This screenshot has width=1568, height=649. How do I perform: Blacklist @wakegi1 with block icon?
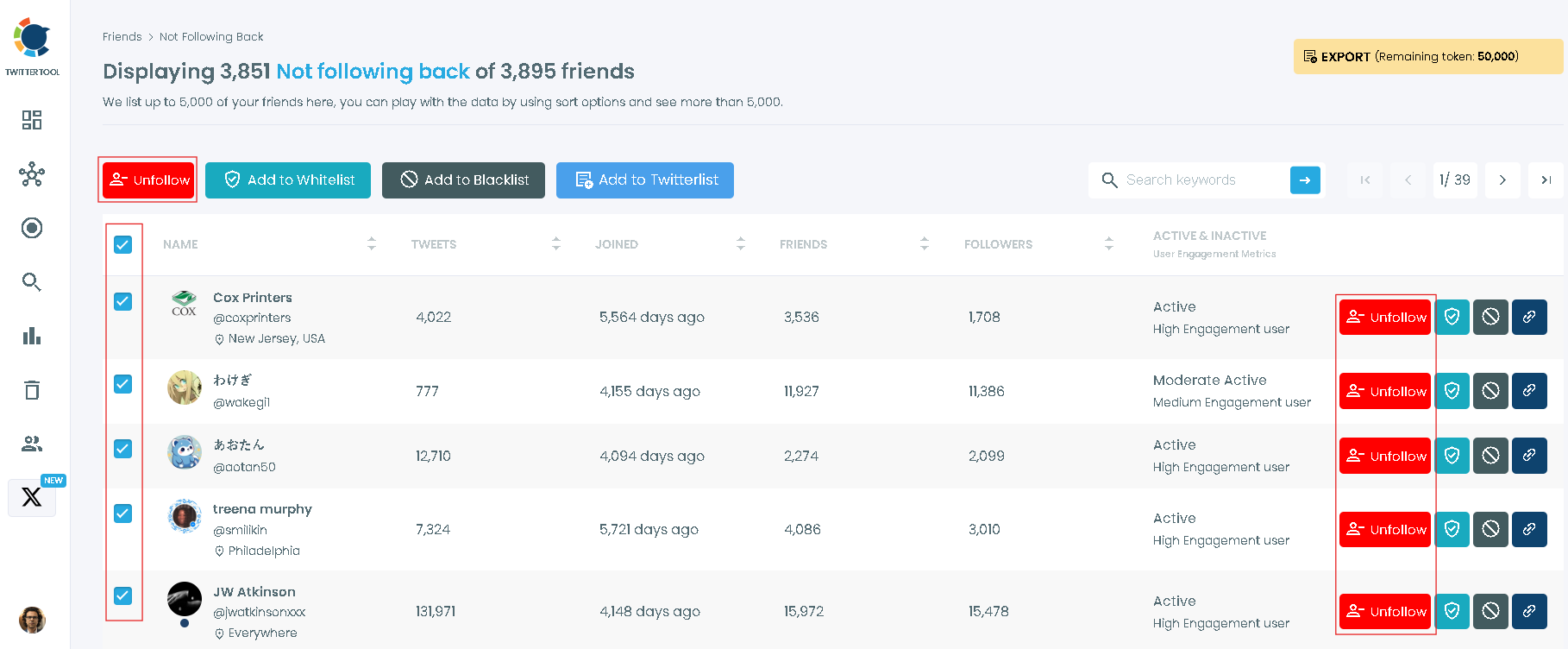coord(1491,391)
